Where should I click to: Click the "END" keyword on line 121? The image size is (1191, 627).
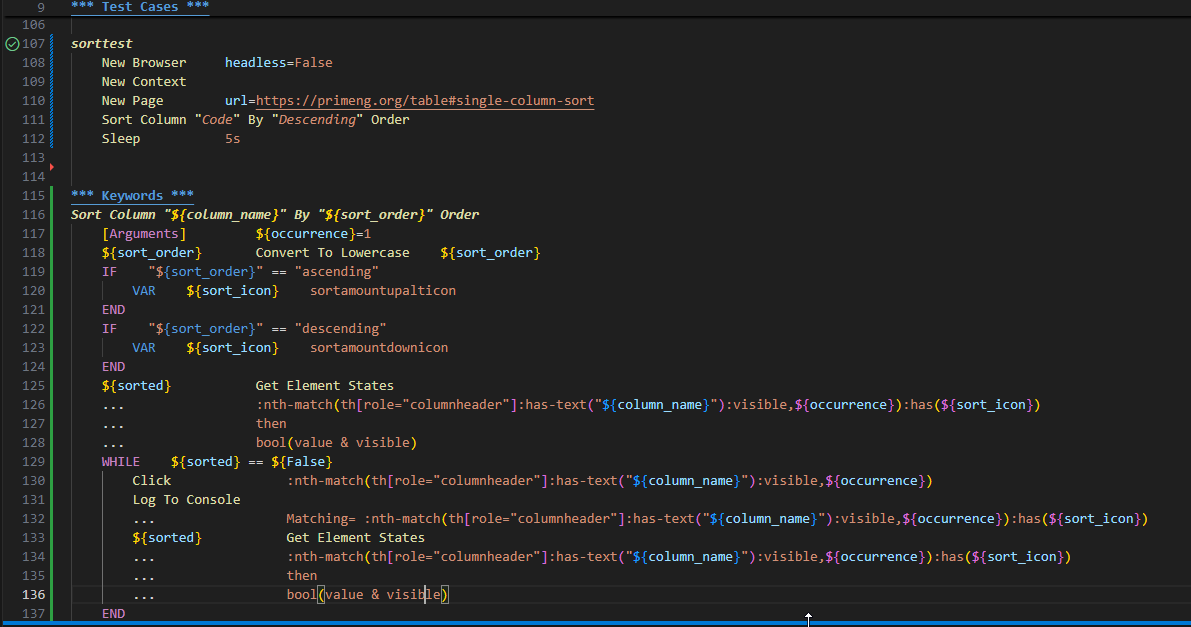[113, 310]
